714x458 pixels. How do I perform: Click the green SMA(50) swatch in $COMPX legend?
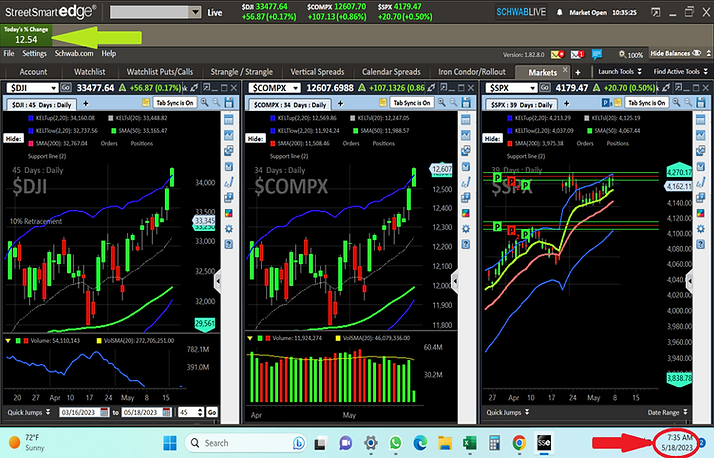click(356, 131)
